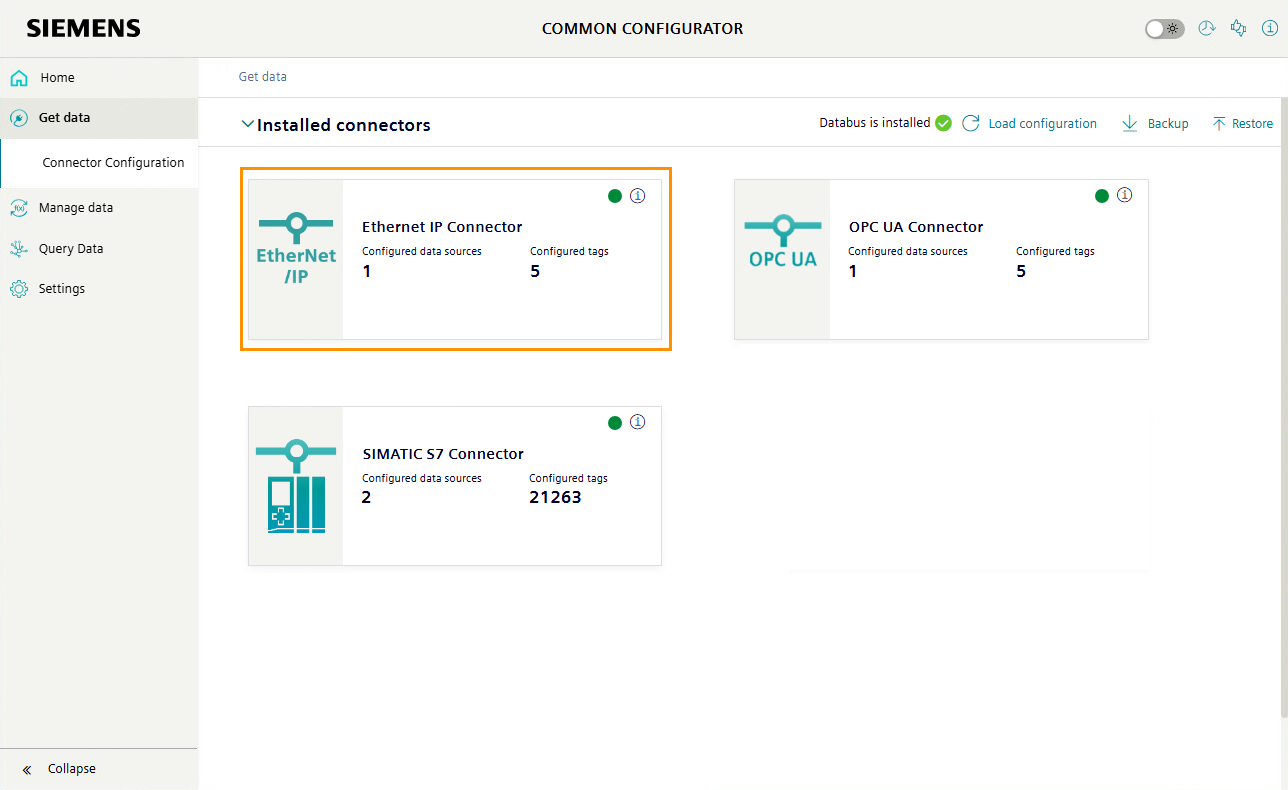Click Load configuration button
Viewport: 1288px width, 790px height.
click(x=1030, y=124)
